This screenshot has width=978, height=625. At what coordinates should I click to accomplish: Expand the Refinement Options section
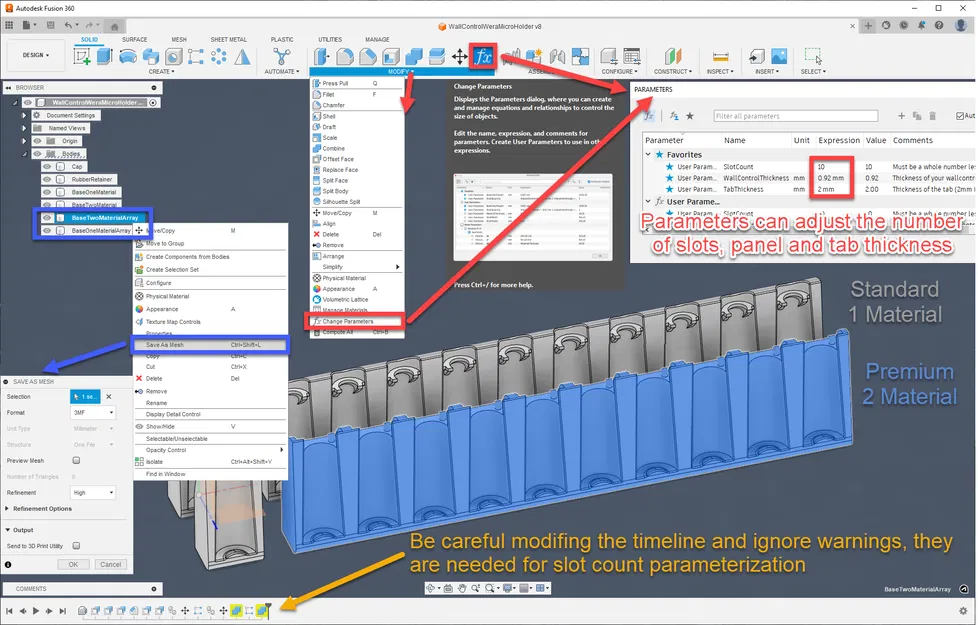click(40, 509)
